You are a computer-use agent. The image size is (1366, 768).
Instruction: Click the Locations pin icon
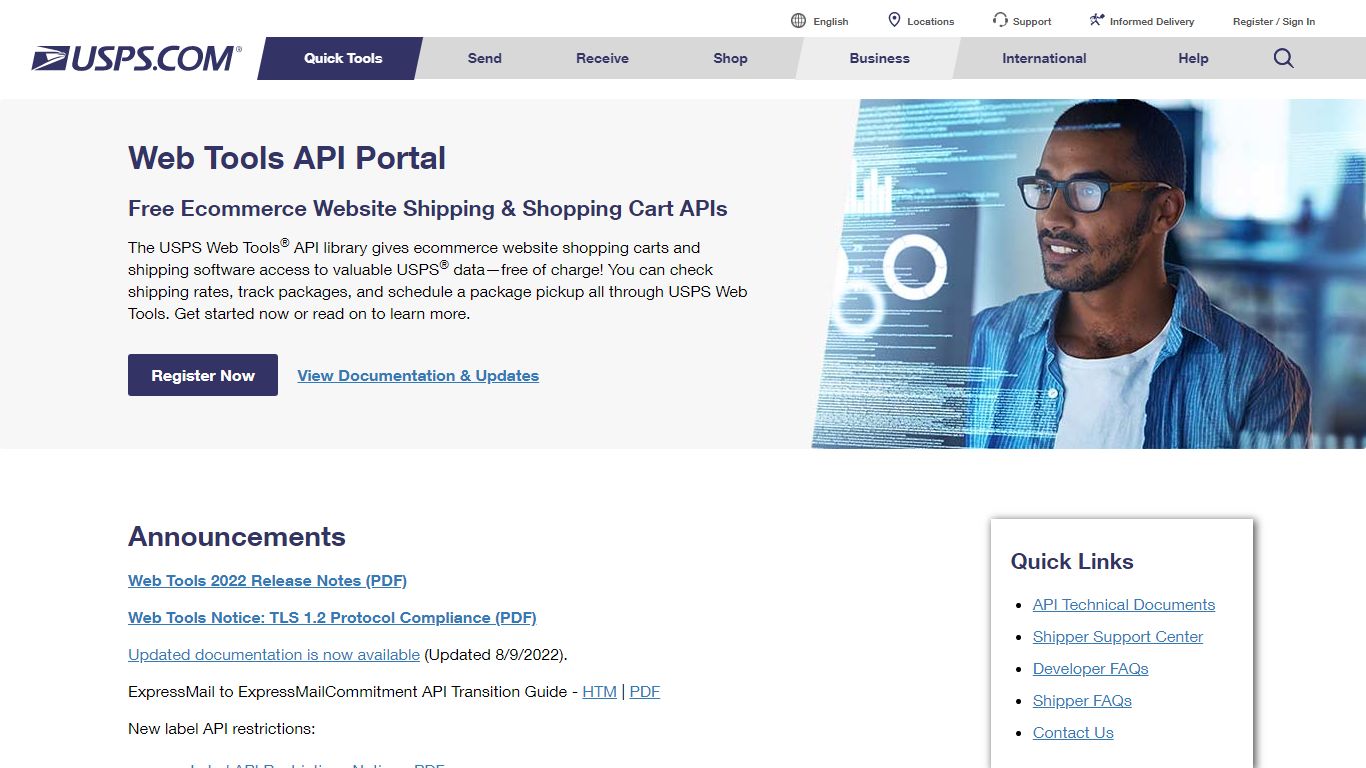point(894,20)
